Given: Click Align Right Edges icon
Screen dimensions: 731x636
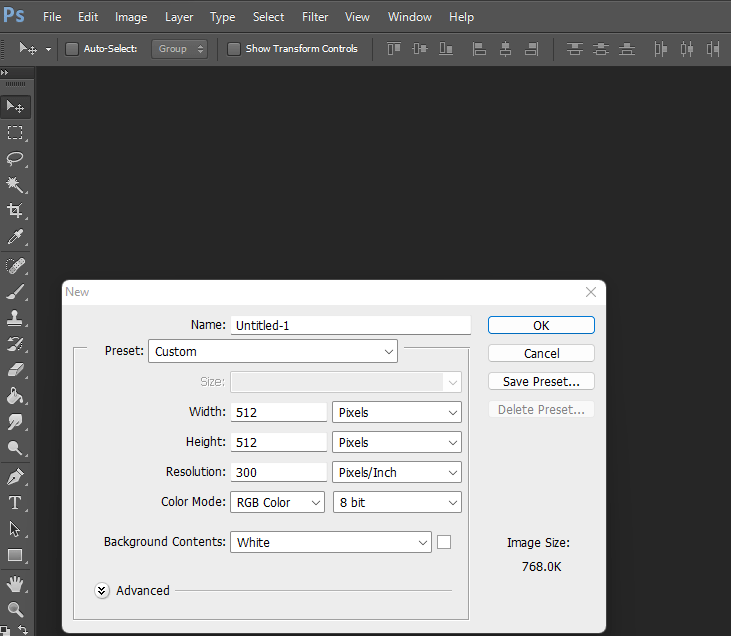Looking at the screenshot, I should (531, 48).
